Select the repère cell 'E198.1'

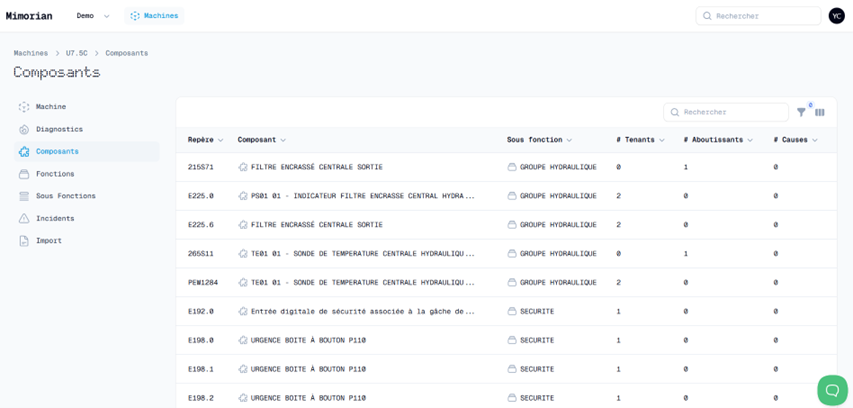(201, 369)
